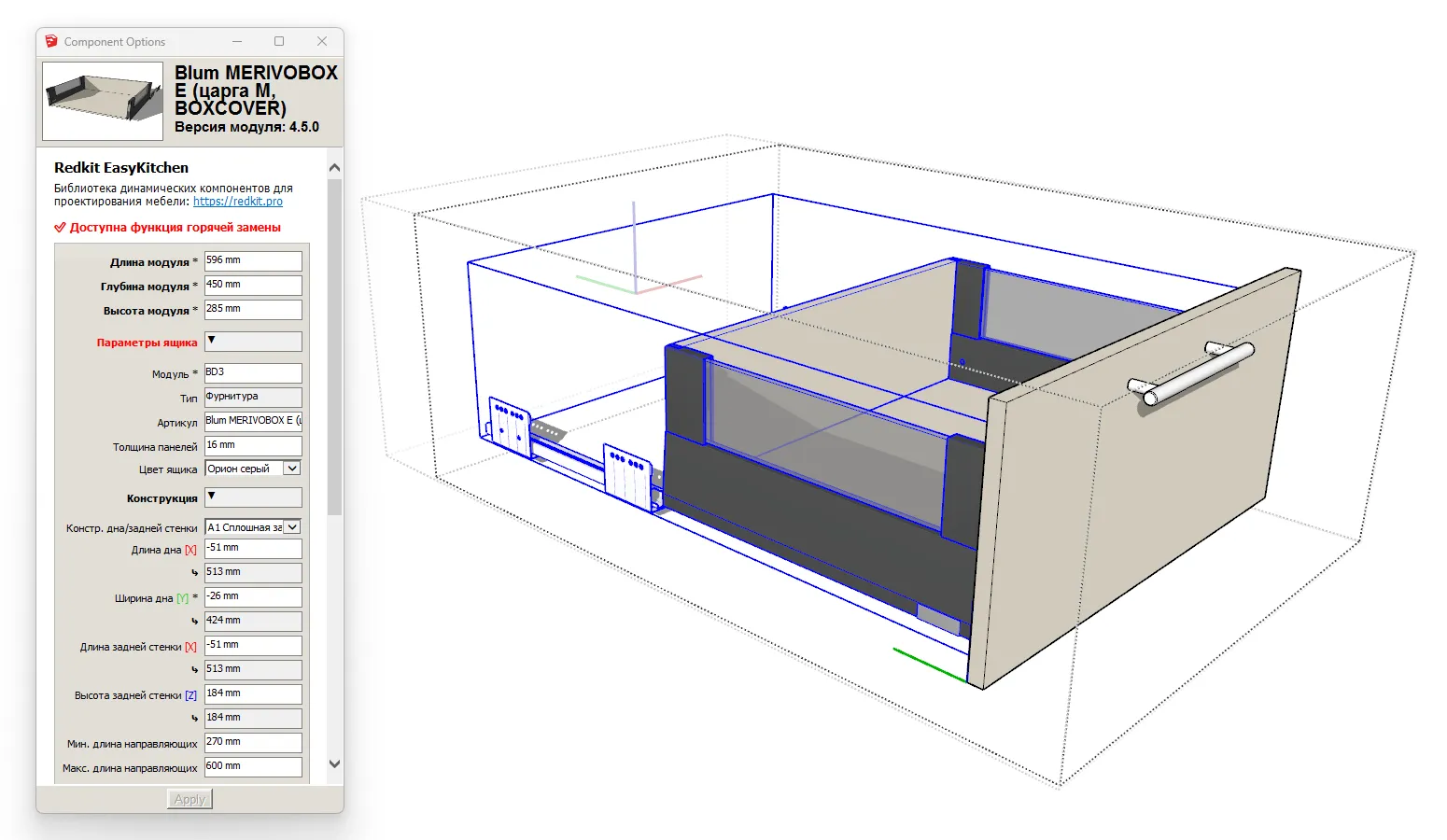Click the Толщина панелей 16 mm field
The height and width of the screenshot is (840, 1447).
tap(253, 446)
